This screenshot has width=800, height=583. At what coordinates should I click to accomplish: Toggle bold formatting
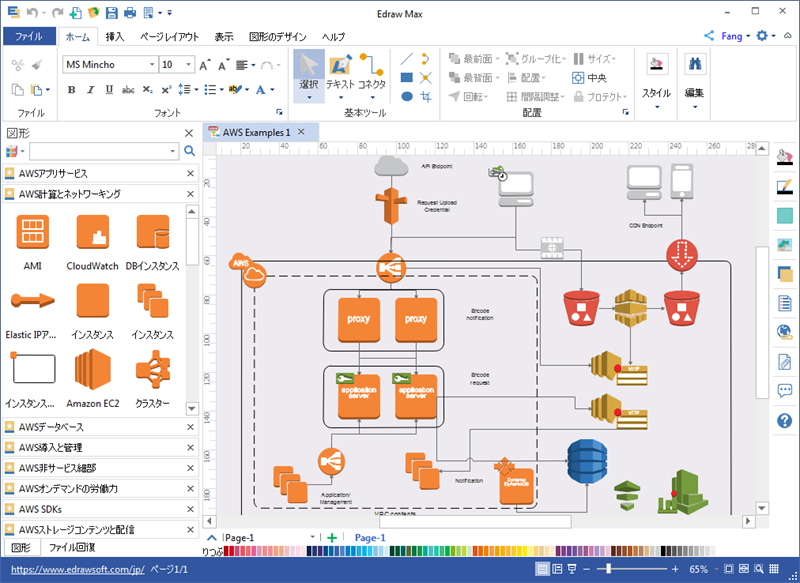coord(72,90)
